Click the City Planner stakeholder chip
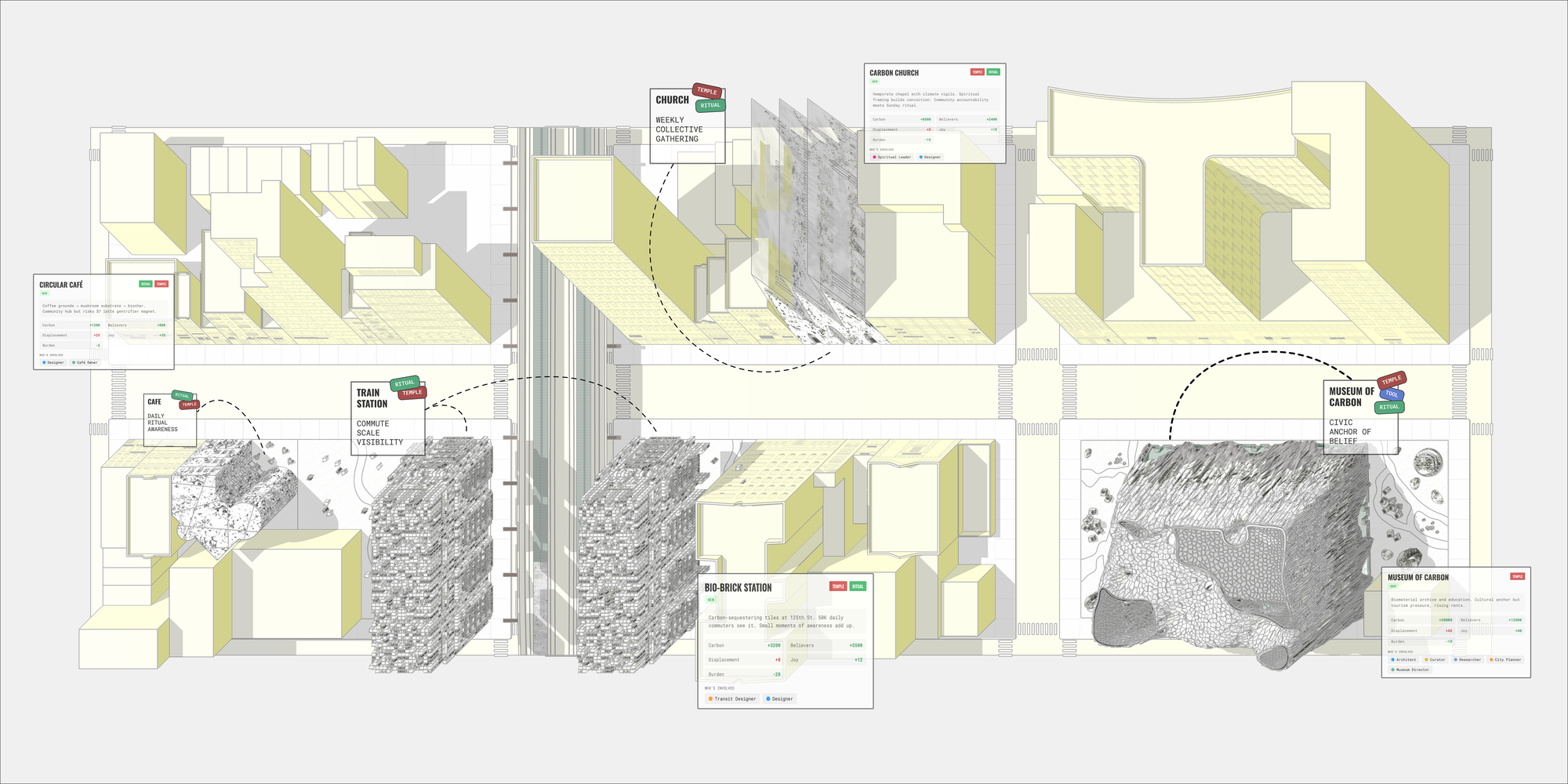Viewport: 1568px width, 784px height. 1505,659
